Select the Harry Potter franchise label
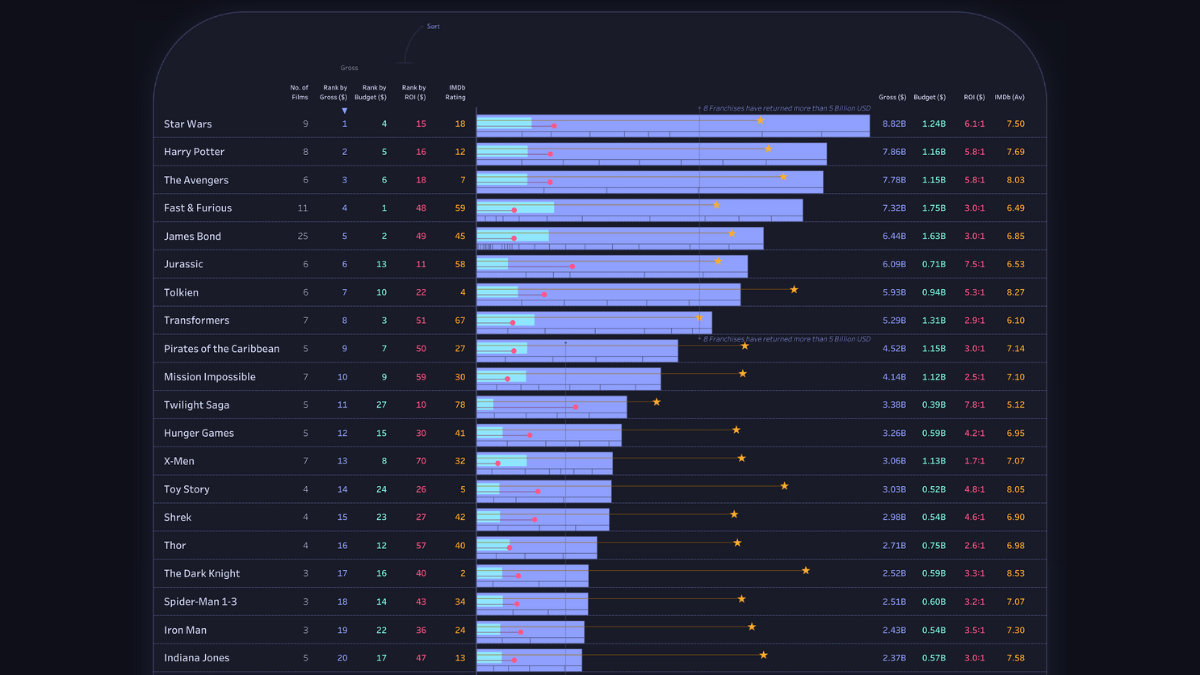 [x=196, y=152]
